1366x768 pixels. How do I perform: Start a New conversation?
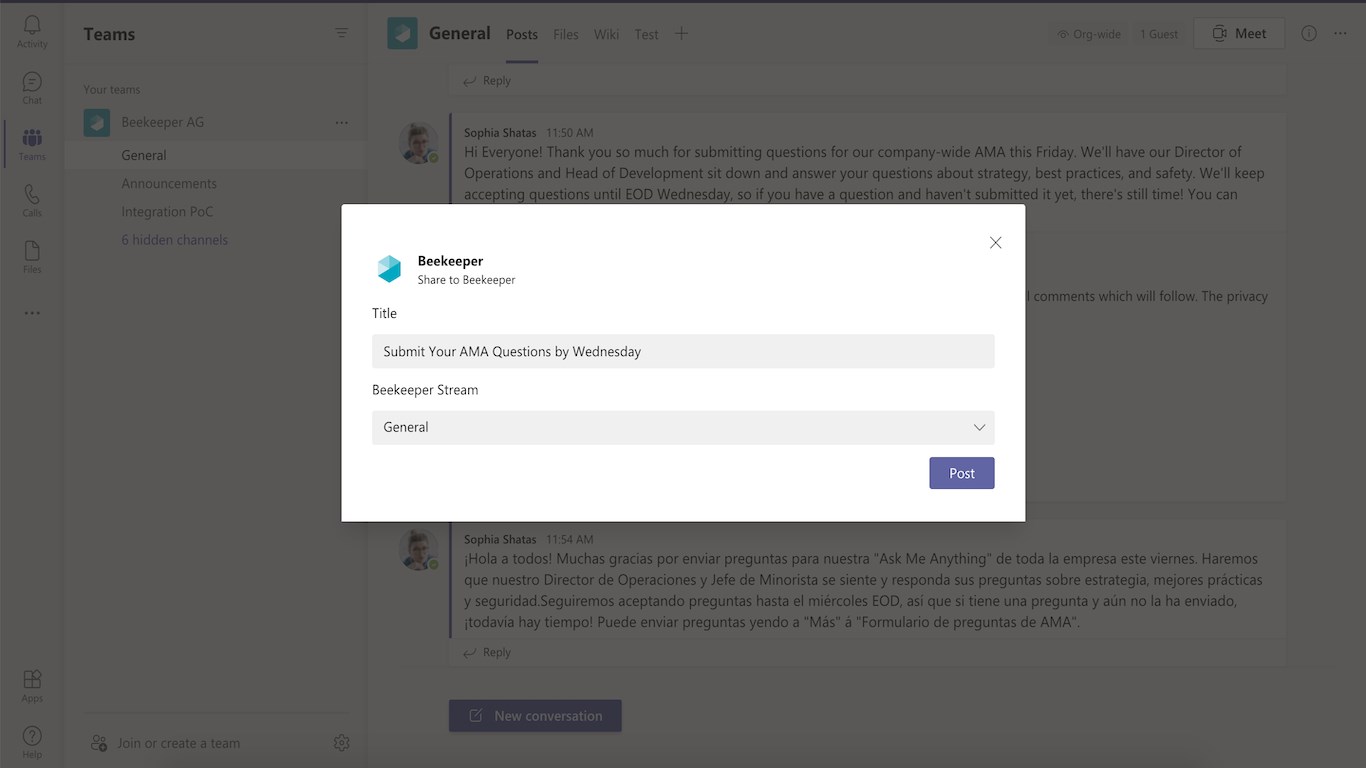tap(535, 715)
